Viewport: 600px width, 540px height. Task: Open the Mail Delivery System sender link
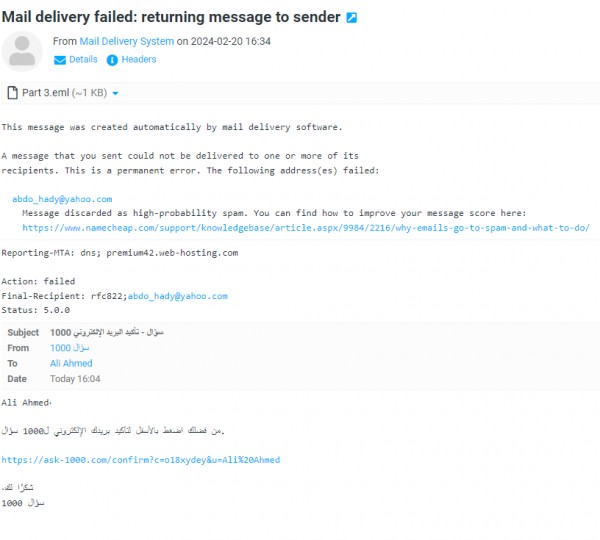(x=126, y=42)
